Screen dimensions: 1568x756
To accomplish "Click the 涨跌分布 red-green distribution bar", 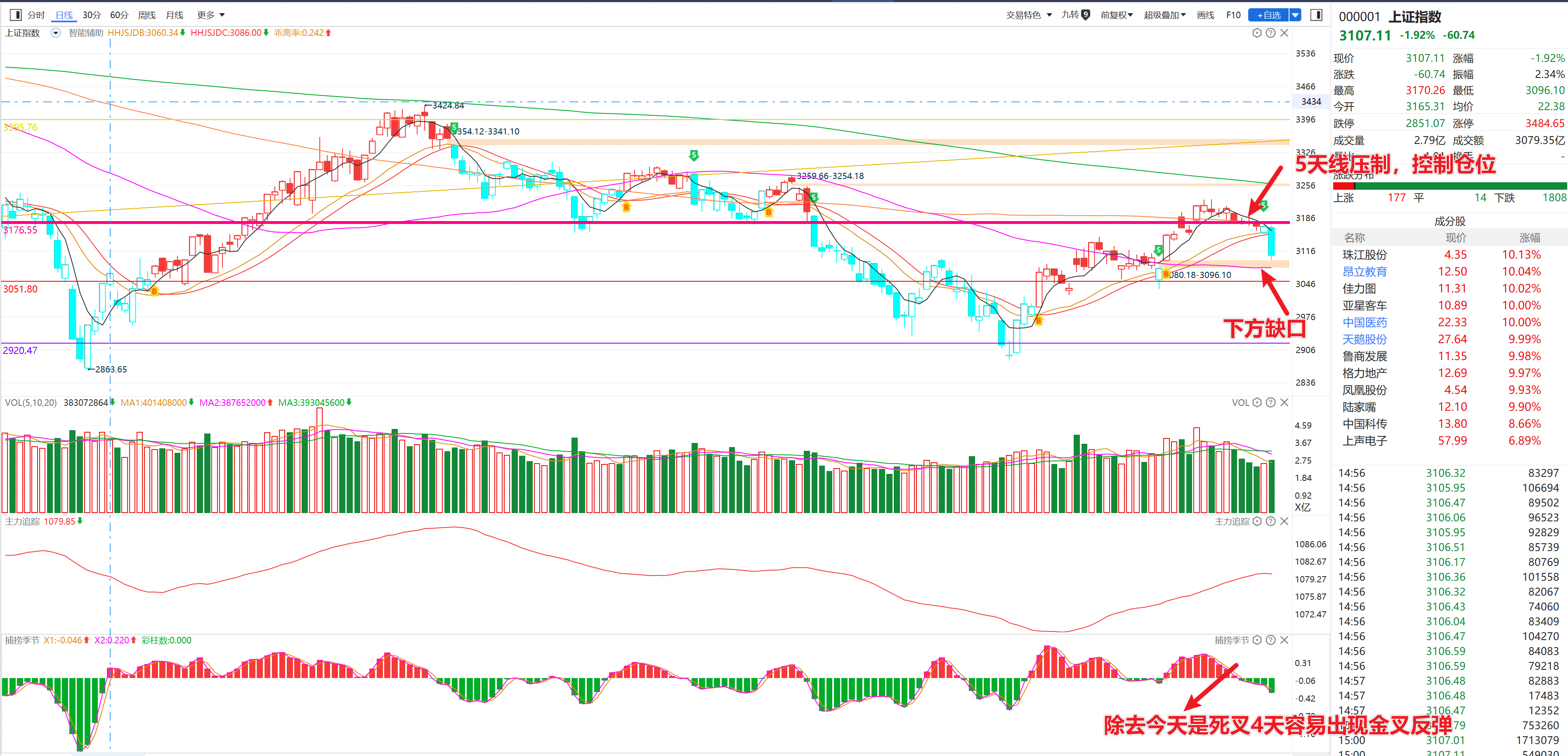I will pyautogui.click(x=1449, y=186).
